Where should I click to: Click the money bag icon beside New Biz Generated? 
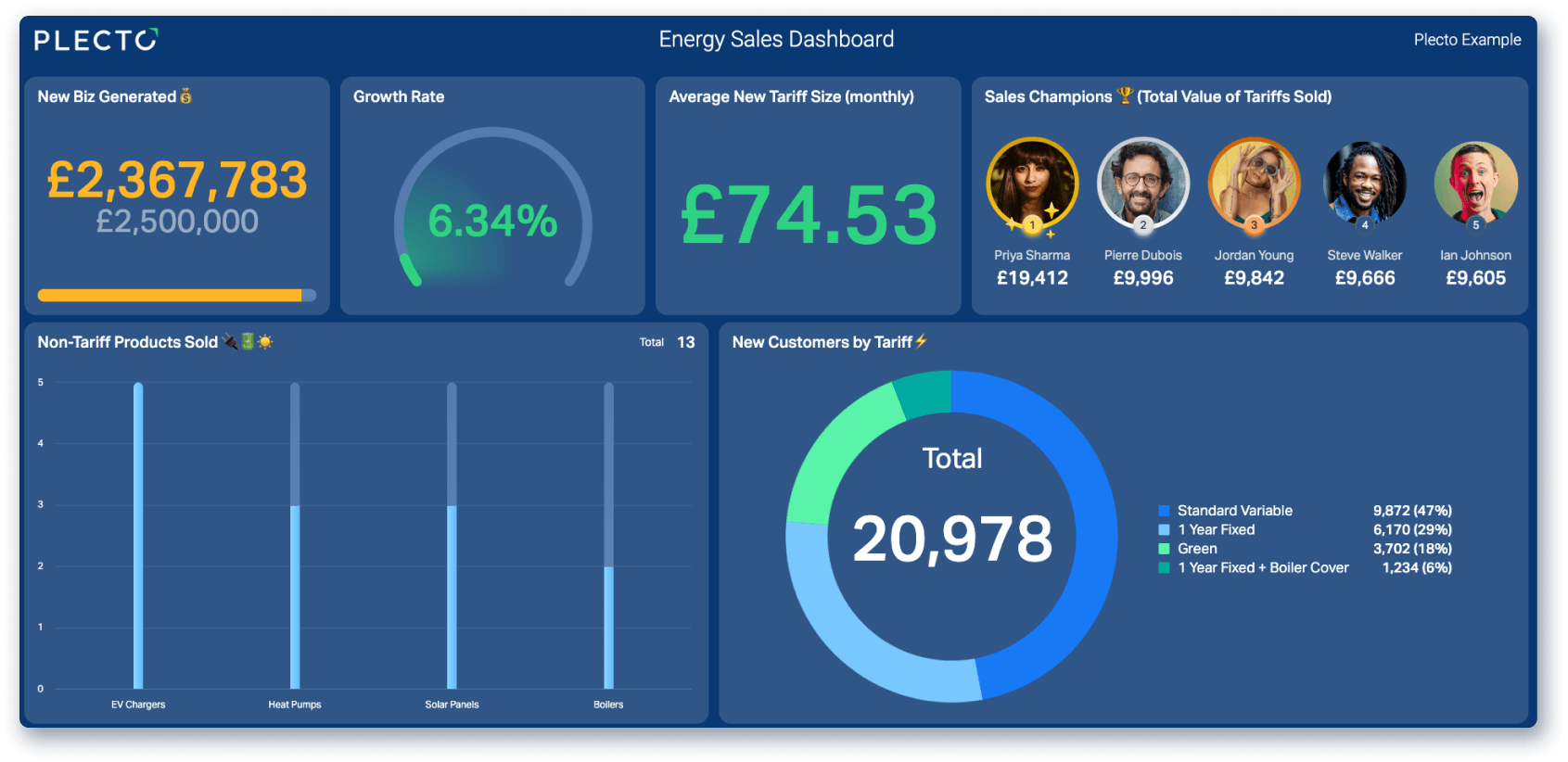pos(185,96)
